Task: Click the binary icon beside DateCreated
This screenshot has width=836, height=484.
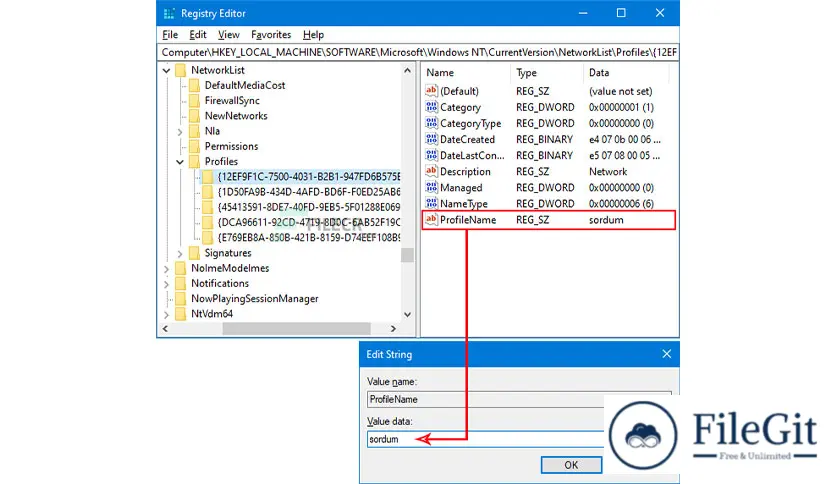Action: click(431, 139)
